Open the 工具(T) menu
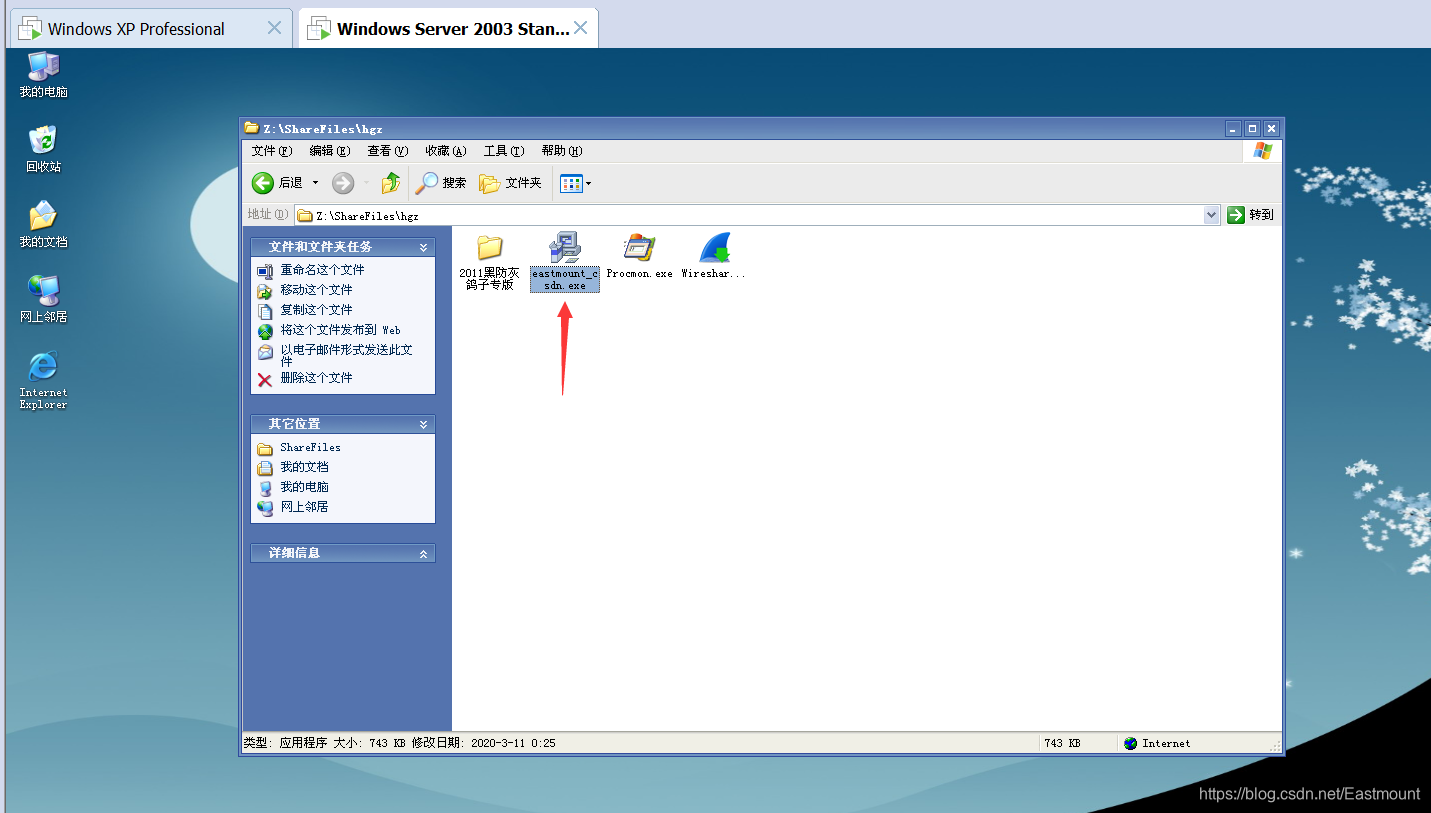The width and height of the screenshot is (1431, 813). (503, 151)
